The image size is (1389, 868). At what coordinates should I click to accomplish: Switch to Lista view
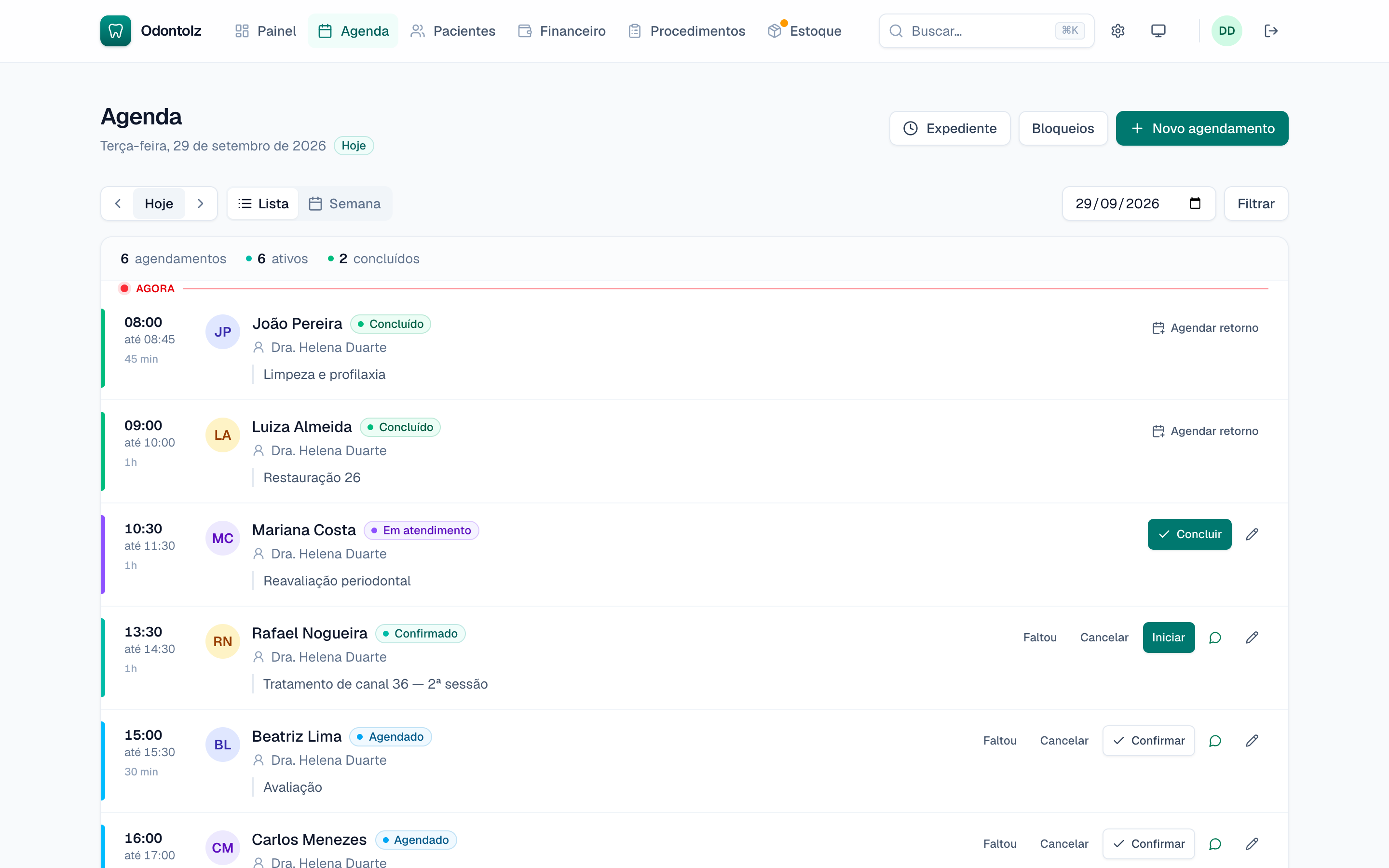coord(263,204)
